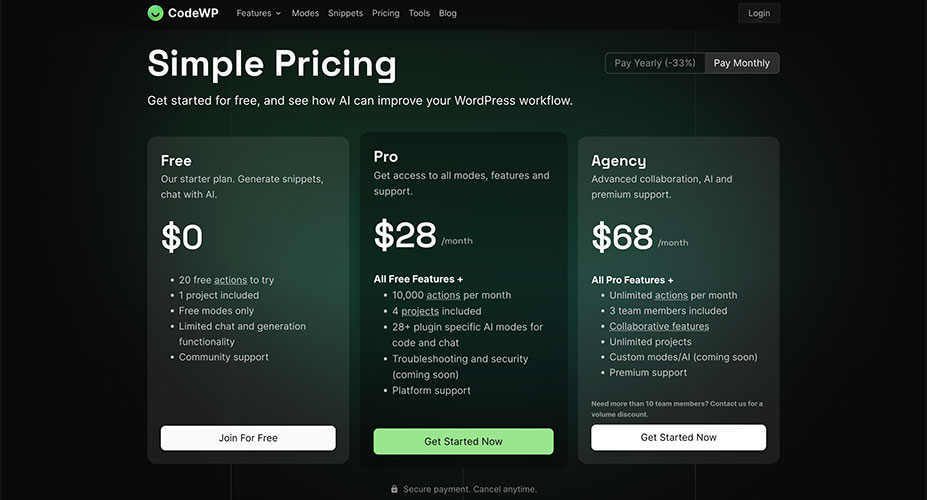This screenshot has width=927, height=500.
Task: Switch billing to Pay Yearly
Action: click(655, 63)
